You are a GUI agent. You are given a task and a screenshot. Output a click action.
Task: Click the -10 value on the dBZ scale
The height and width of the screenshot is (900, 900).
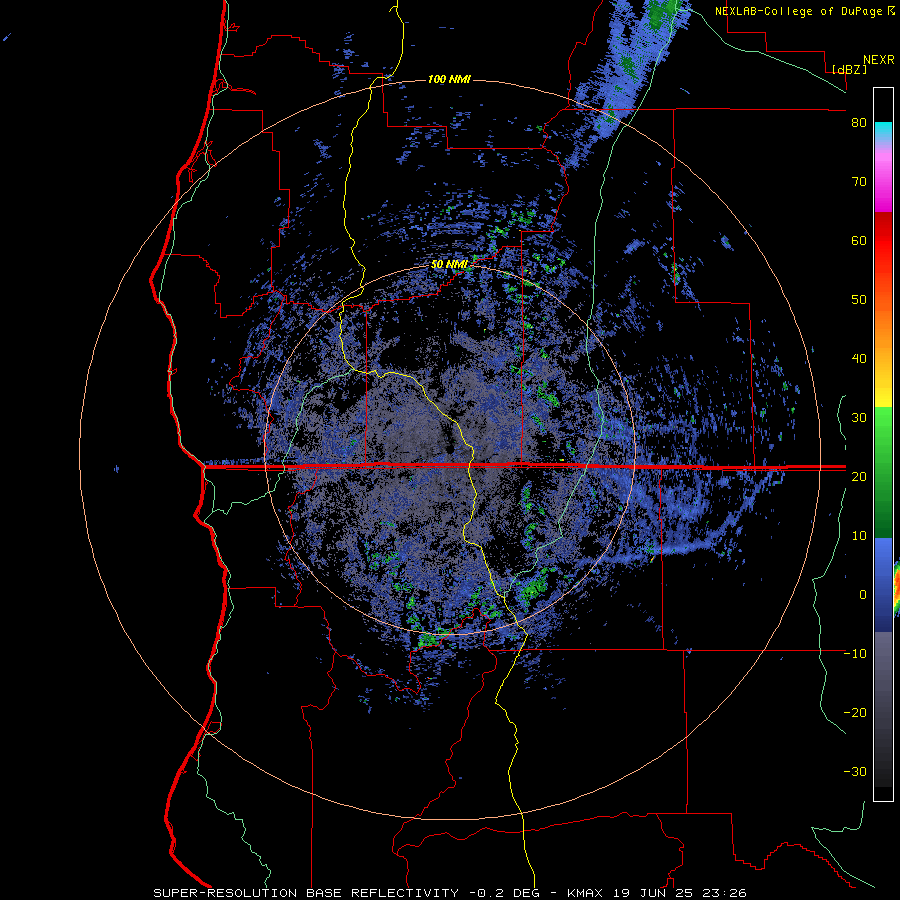[855, 653]
